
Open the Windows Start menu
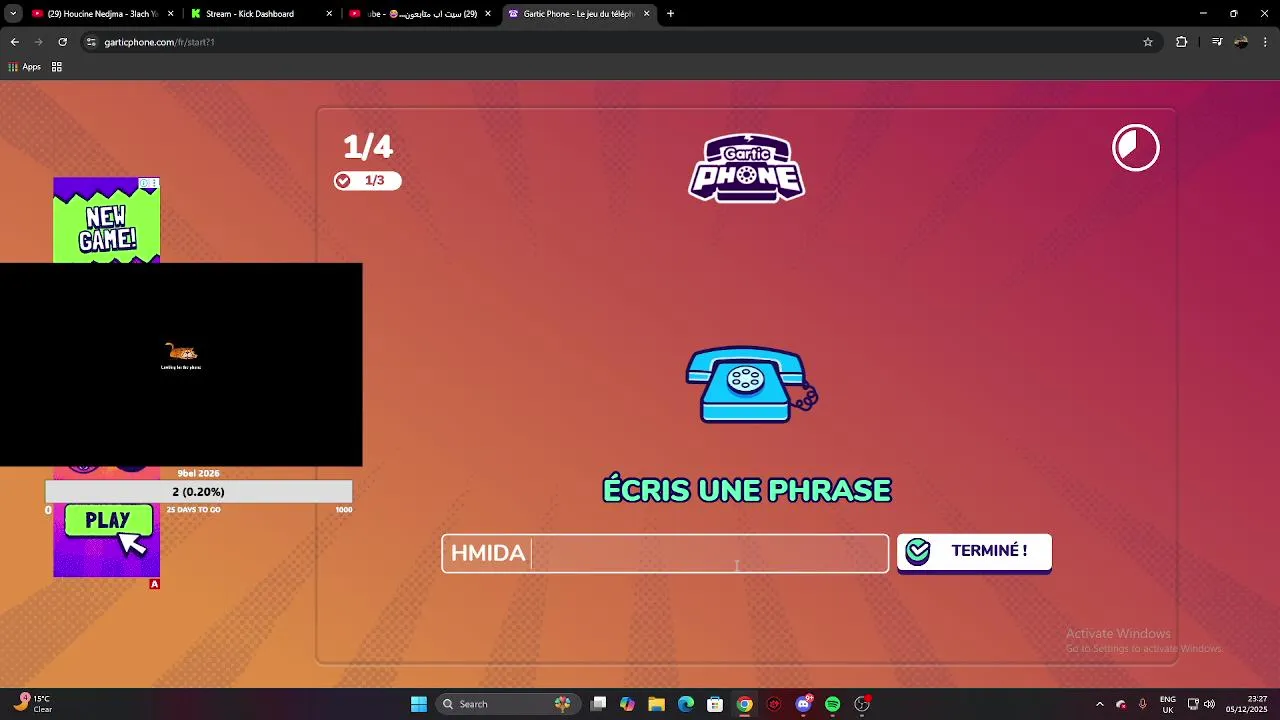pos(419,704)
